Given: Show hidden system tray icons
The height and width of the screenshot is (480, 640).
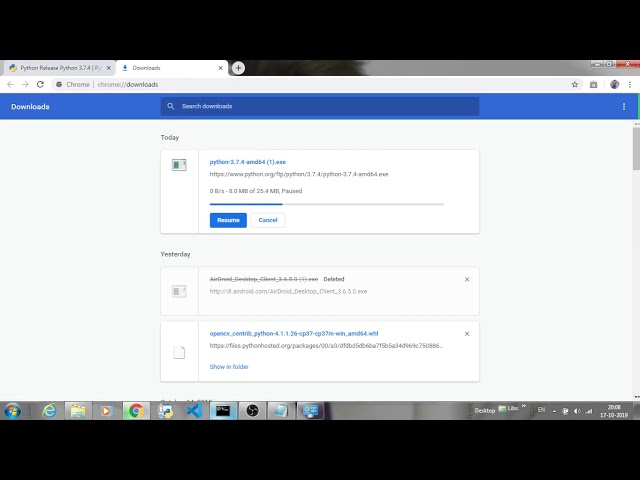Looking at the screenshot, I should [x=554, y=411].
